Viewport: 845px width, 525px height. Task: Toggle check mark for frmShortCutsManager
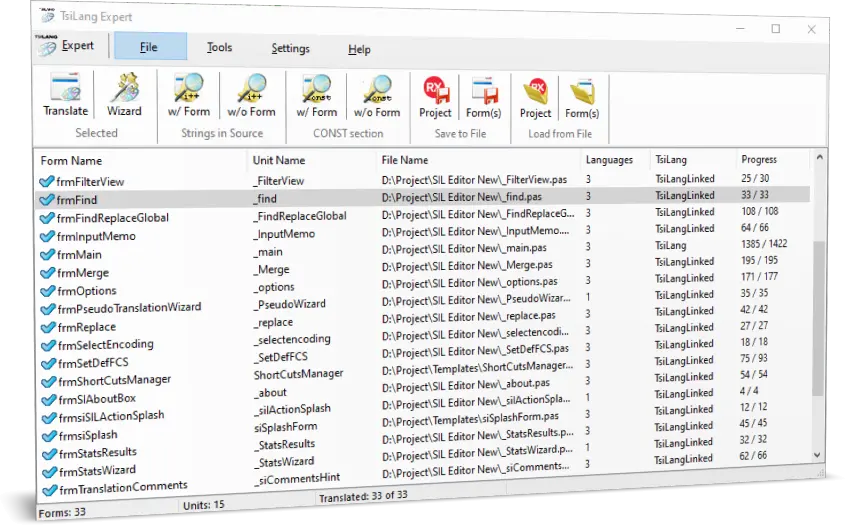(49, 382)
